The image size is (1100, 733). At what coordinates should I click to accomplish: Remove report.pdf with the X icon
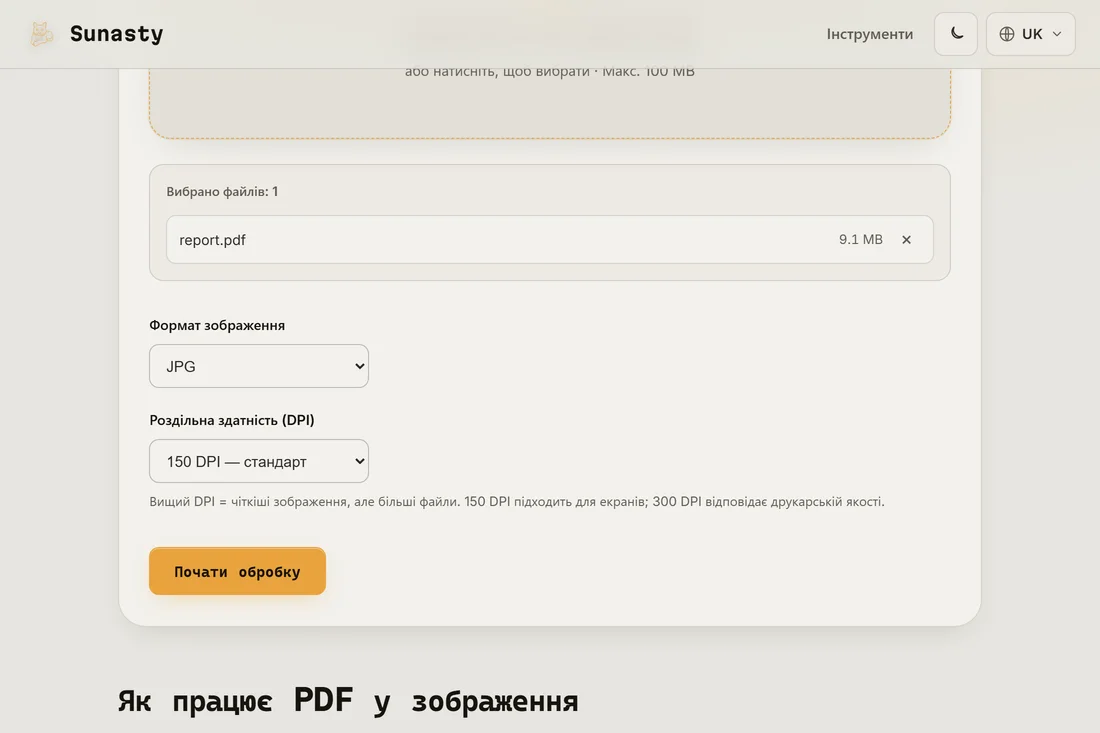906,240
